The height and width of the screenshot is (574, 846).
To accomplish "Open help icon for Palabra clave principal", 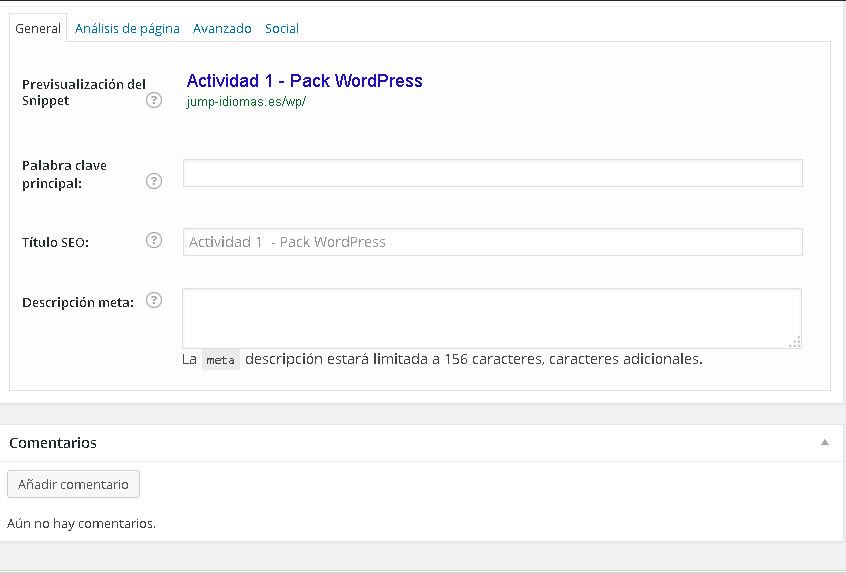I will pos(154,181).
